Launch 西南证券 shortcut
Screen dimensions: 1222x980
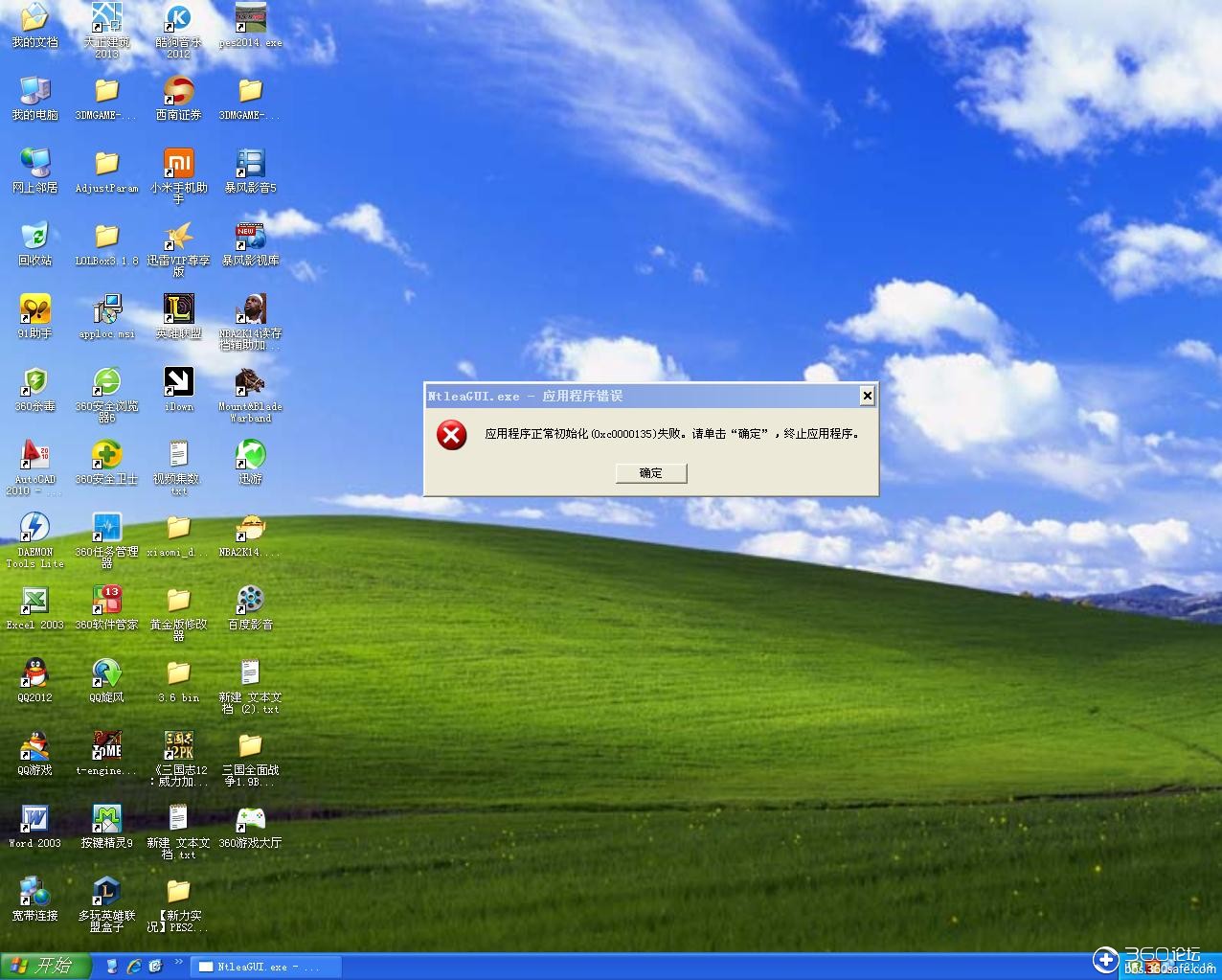178,98
